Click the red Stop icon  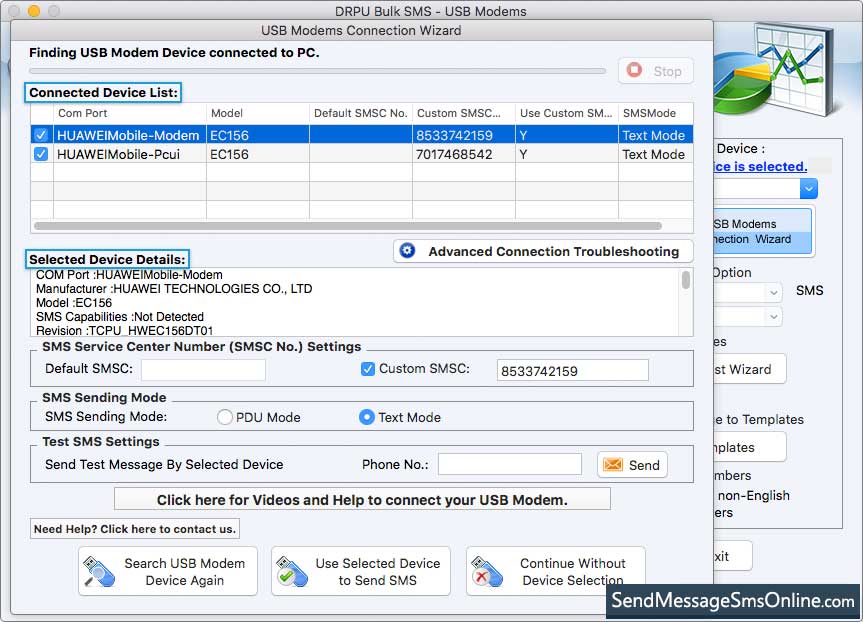pos(634,70)
